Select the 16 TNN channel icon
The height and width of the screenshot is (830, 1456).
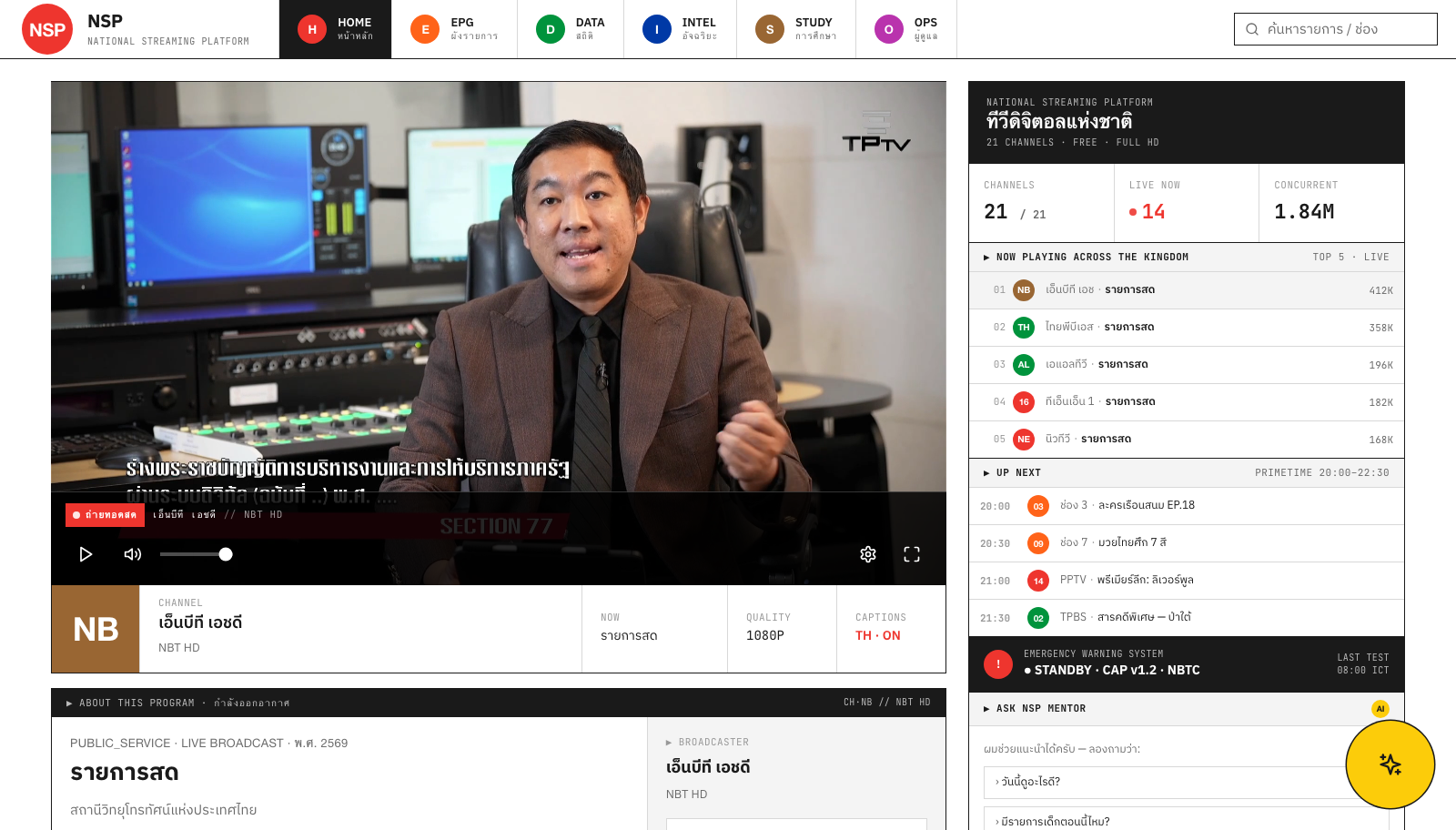click(x=1024, y=402)
